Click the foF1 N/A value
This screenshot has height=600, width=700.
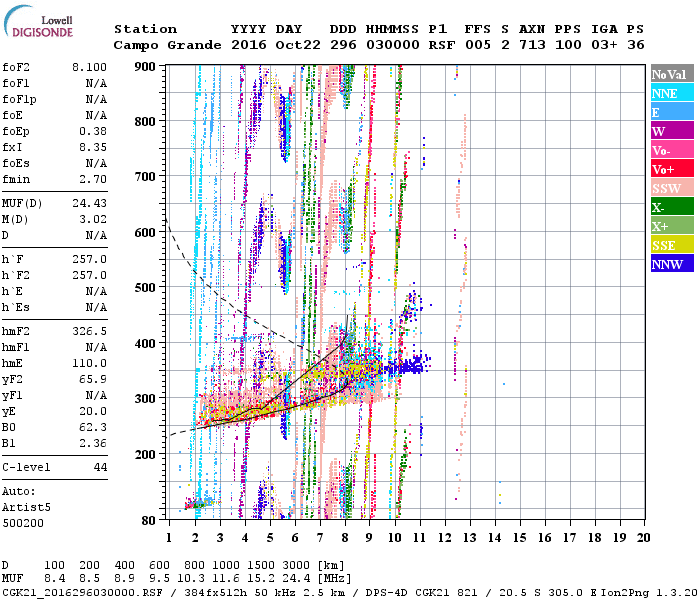(x=96, y=83)
